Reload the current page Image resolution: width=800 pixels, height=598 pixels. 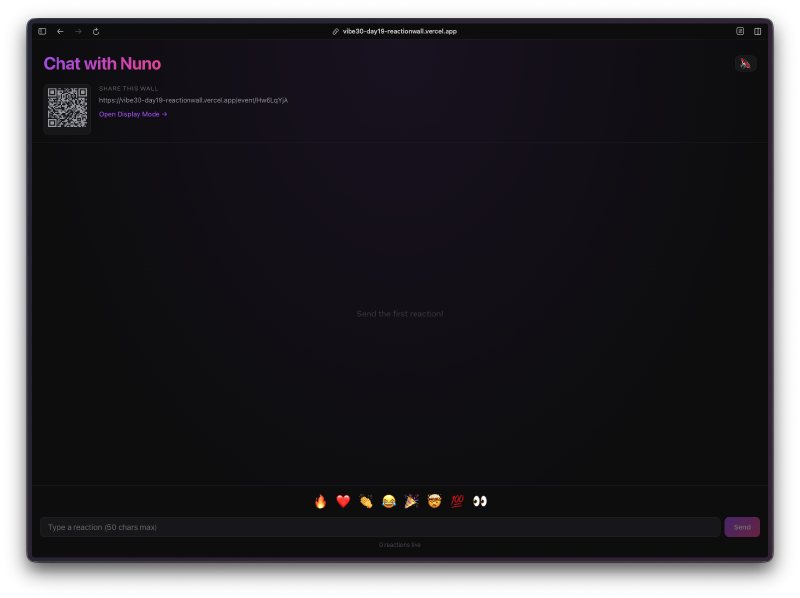(x=96, y=31)
